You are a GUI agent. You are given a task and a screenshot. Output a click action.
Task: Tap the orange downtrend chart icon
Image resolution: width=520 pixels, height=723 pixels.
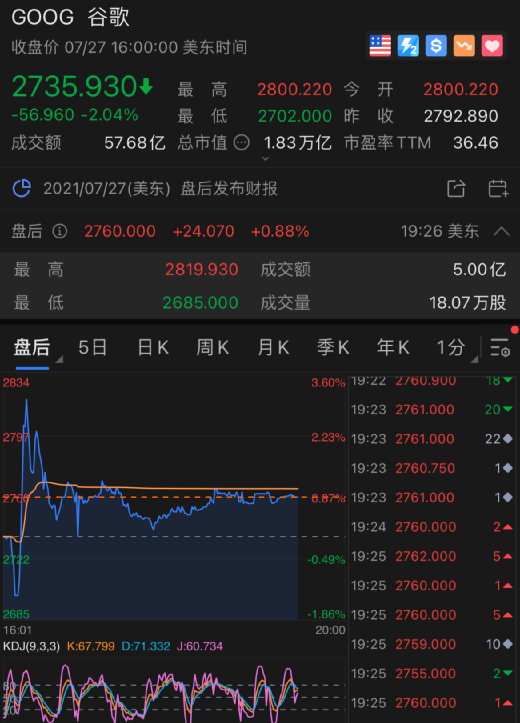coord(464,46)
